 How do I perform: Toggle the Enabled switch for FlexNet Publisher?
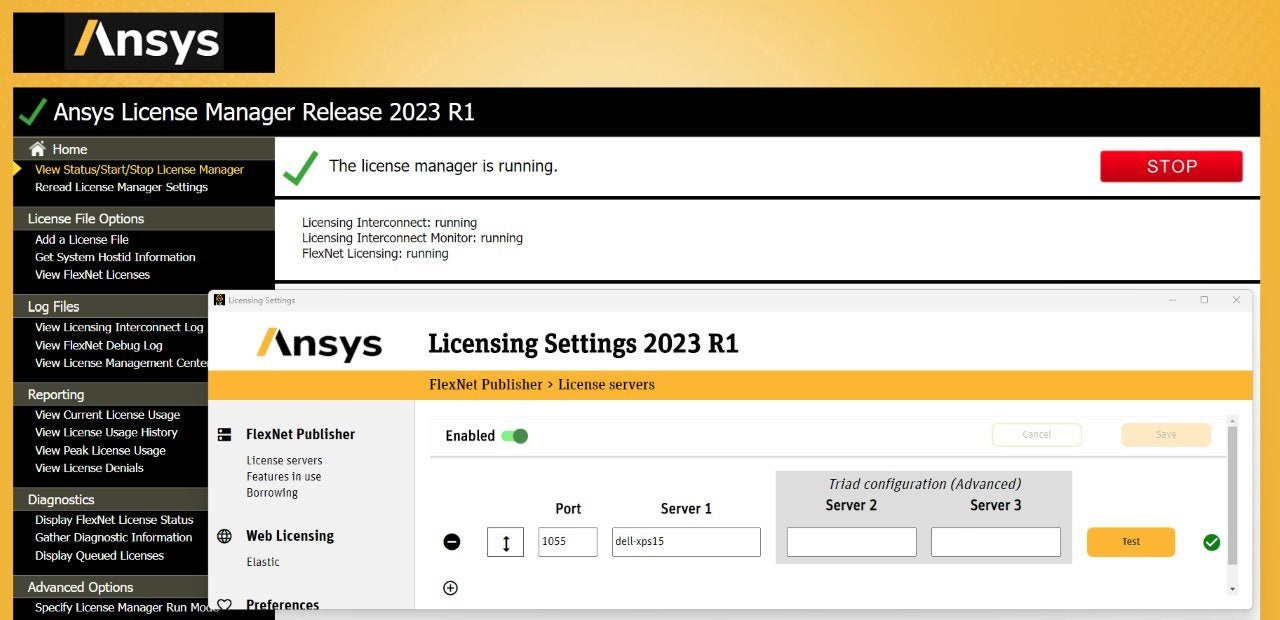click(514, 436)
